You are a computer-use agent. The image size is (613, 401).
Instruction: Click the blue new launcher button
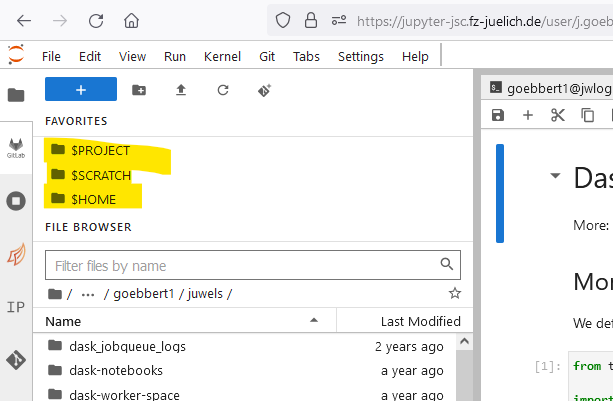pos(81,89)
